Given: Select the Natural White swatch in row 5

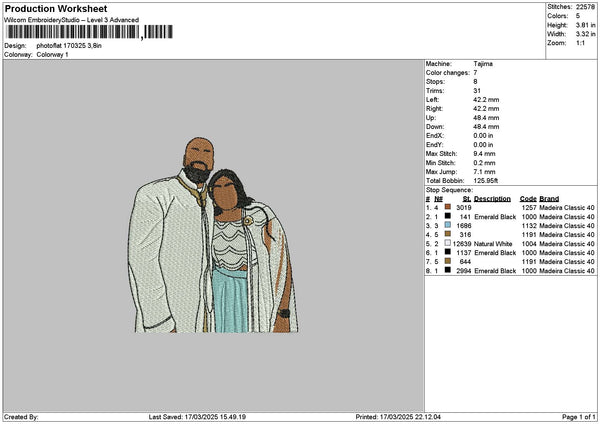Looking at the screenshot, I should point(447,243).
